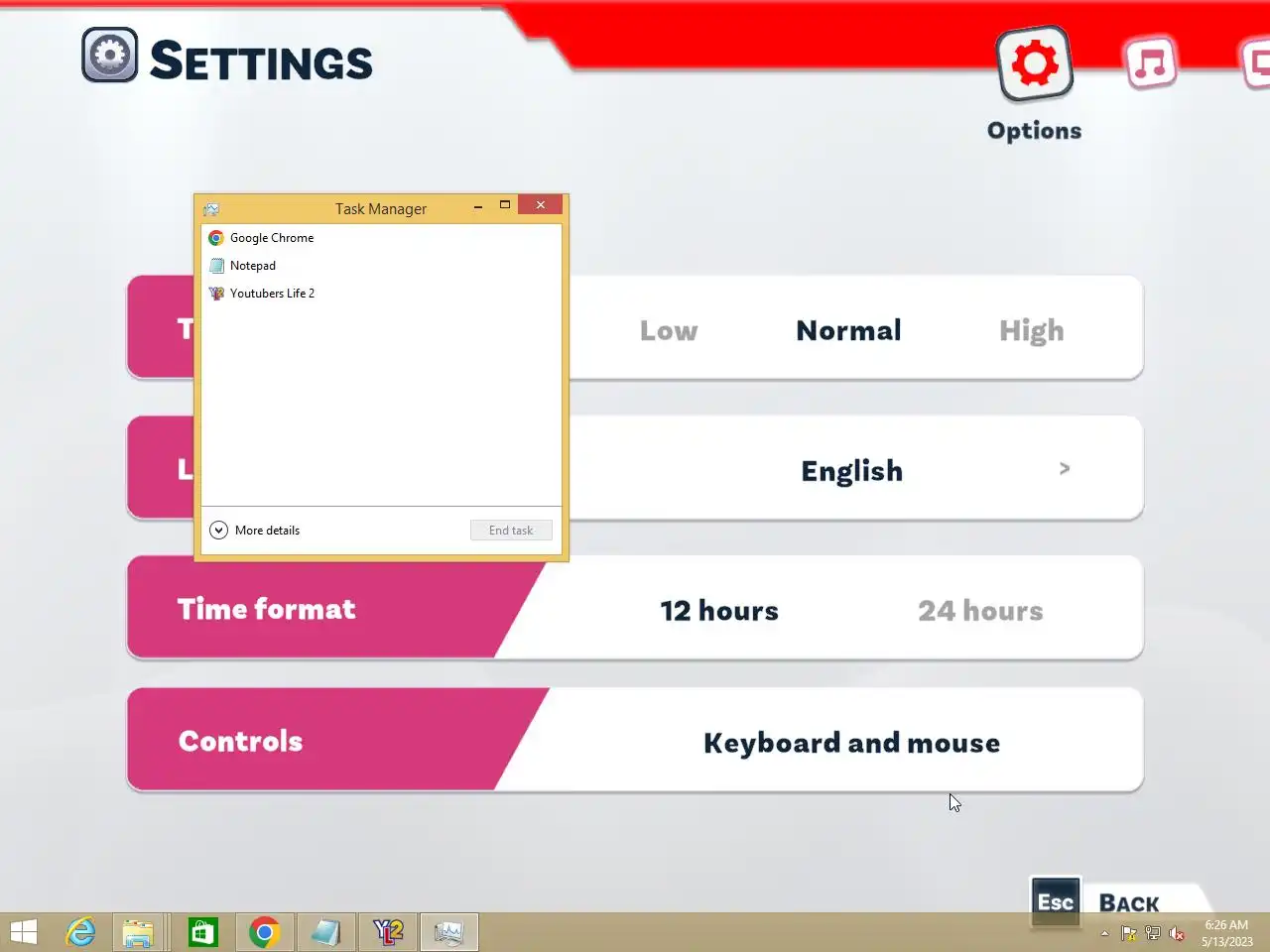
Task: Choose 24 hours time format
Action: point(980,611)
